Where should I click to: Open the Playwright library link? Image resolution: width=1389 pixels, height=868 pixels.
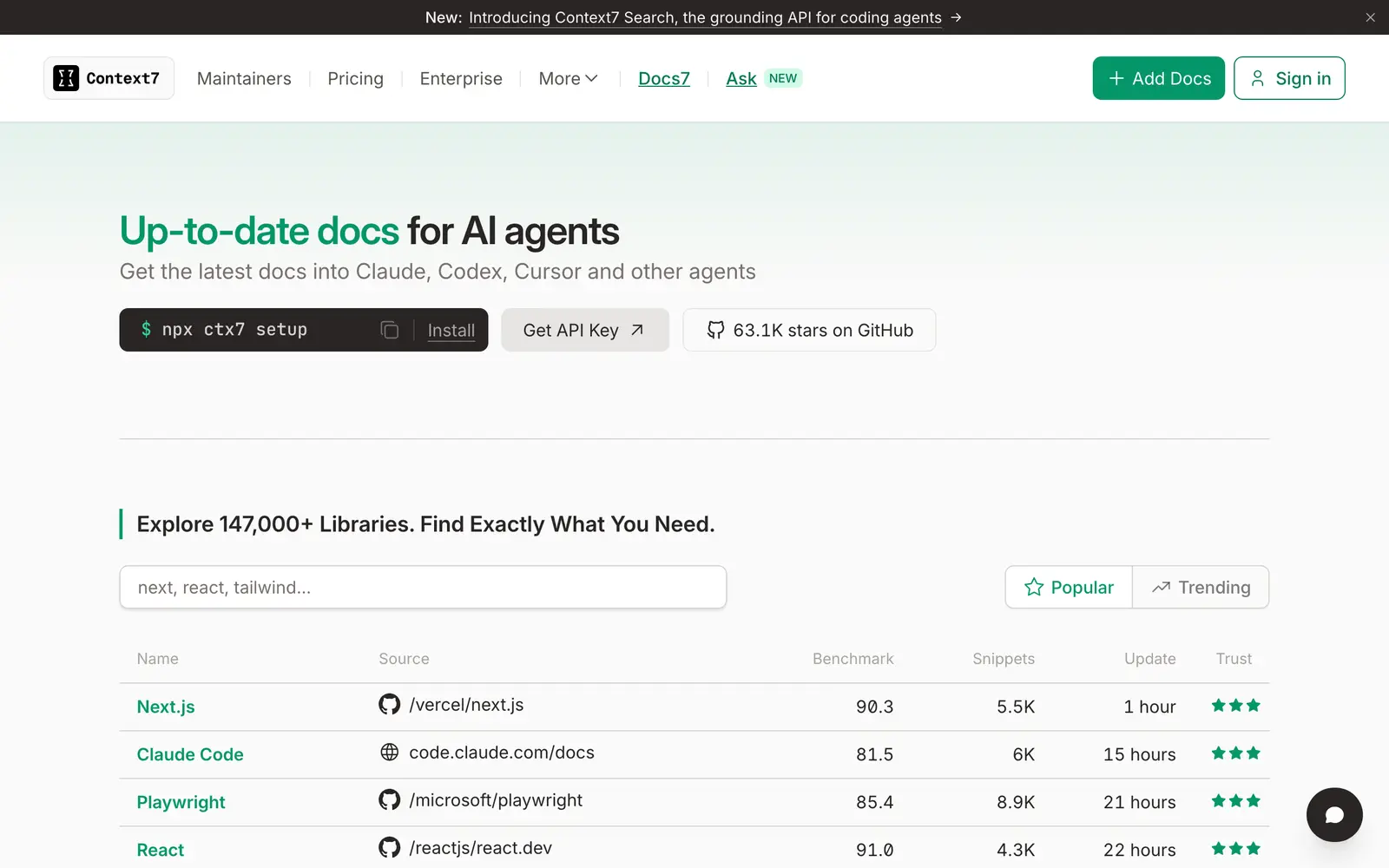(x=181, y=802)
